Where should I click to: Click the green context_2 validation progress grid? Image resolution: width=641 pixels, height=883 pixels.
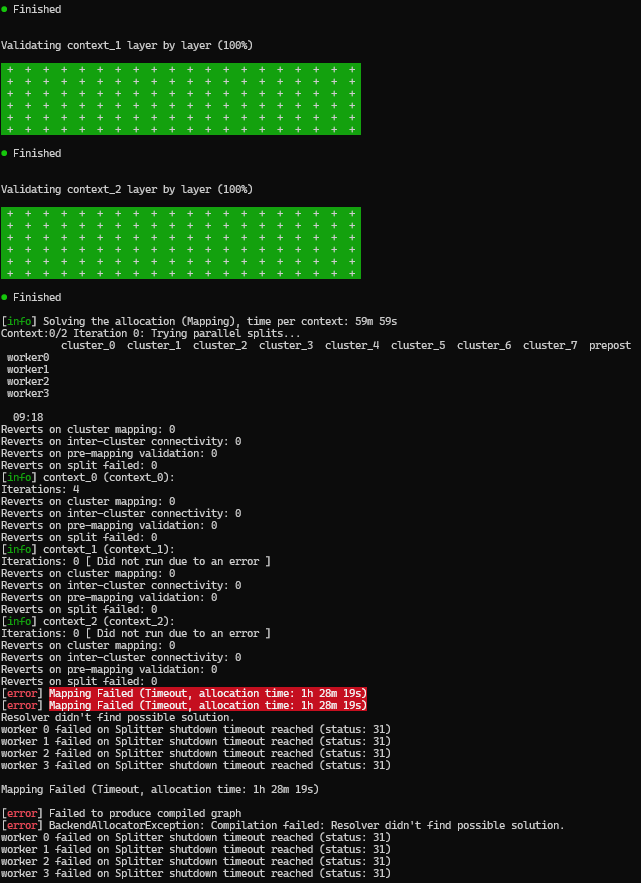tap(181, 243)
